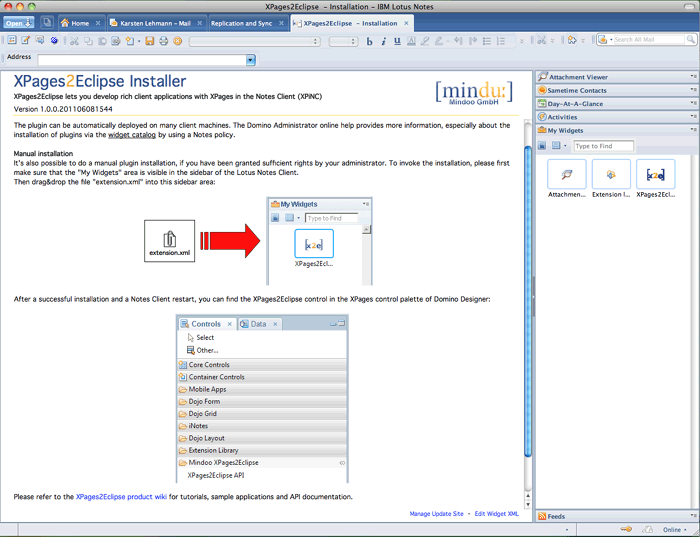This screenshot has width=700, height=537.
Task: Toggle the bulleted list icon
Action: pyautogui.click(x=487, y=41)
